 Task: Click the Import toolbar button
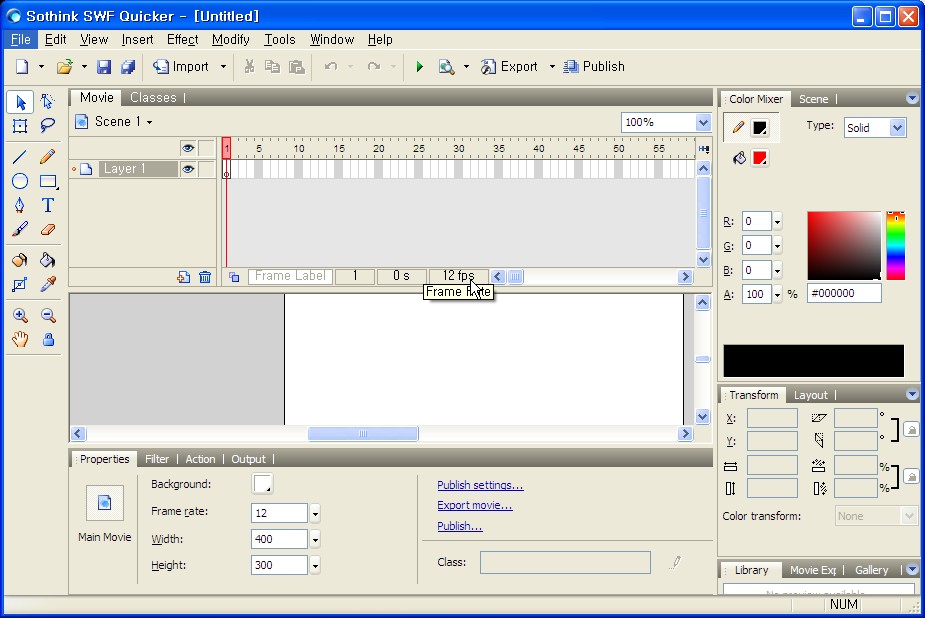click(x=182, y=67)
